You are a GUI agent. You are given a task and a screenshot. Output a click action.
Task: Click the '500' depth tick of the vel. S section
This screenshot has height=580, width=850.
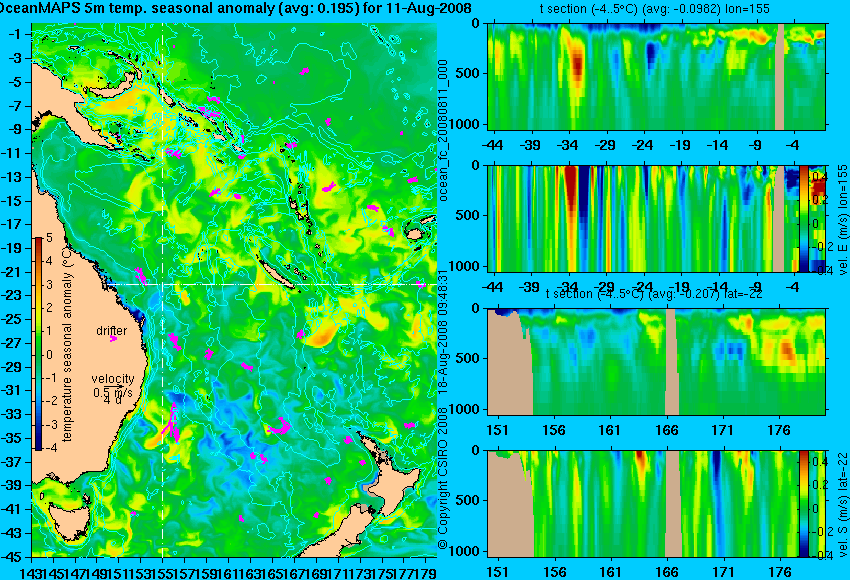(x=469, y=500)
